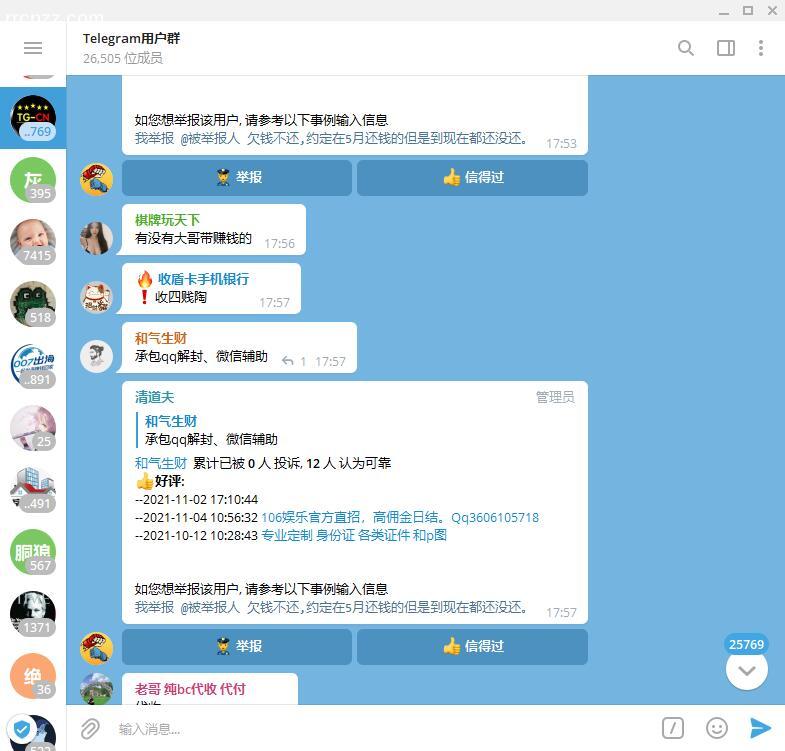Click sender name 老哥 纯bc代收 代付
The width and height of the screenshot is (785, 751).
pyautogui.click(x=190, y=689)
